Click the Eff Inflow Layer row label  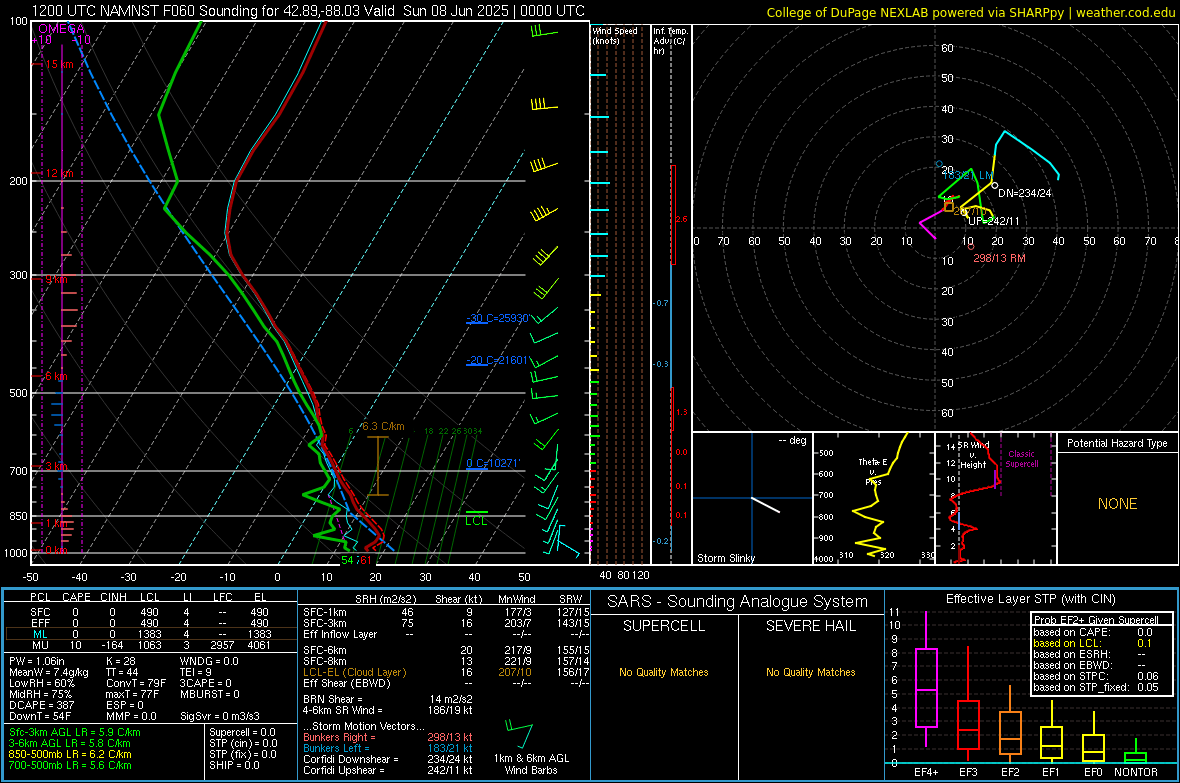(340, 634)
